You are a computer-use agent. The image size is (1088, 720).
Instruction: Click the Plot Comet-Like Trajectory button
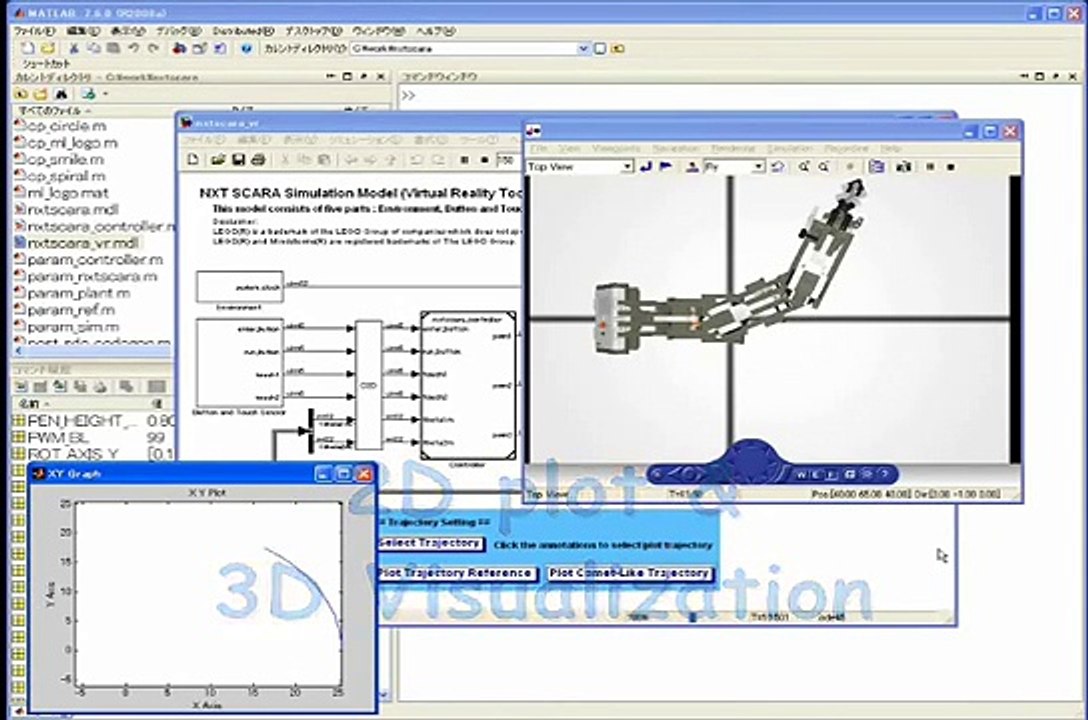tap(630, 574)
